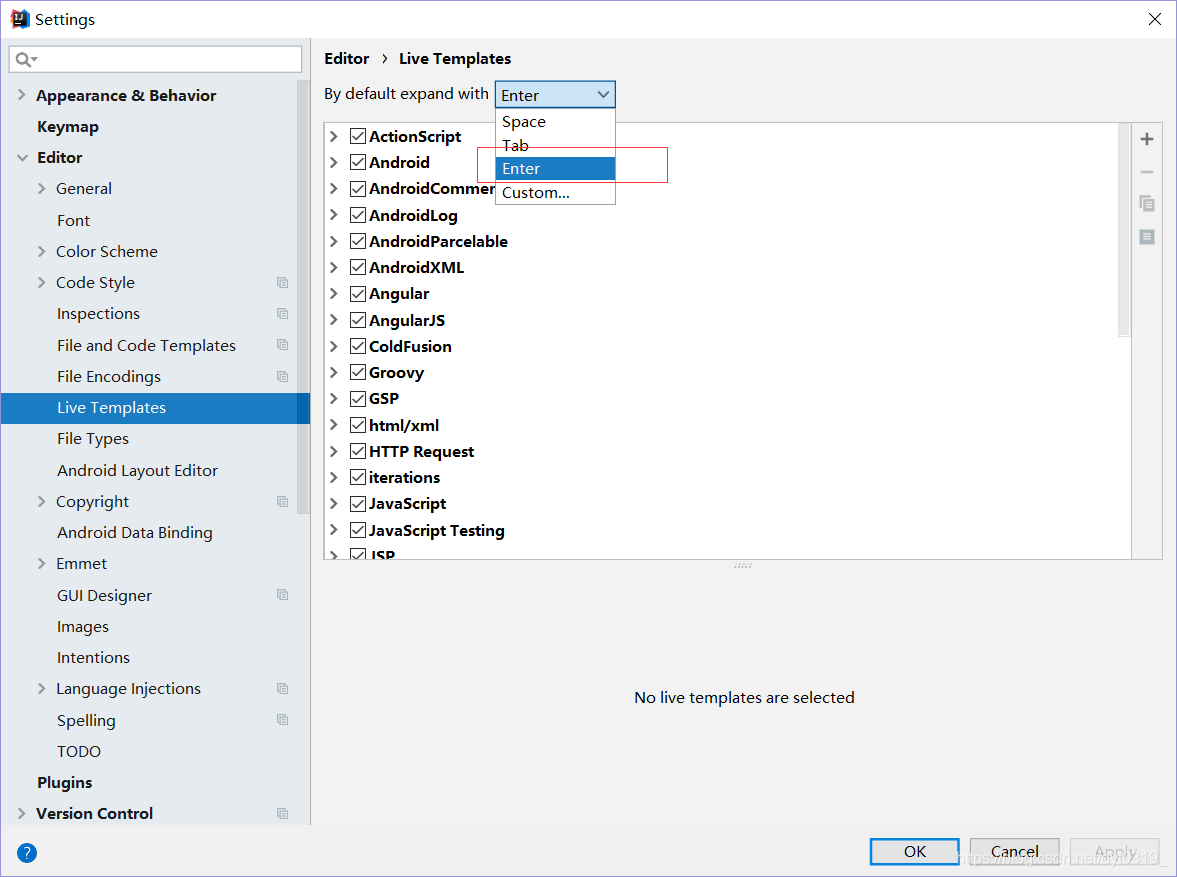Click the project-level icon beside GUI Designer
This screenshot has width=1177, height=877.
coord(282,595)
